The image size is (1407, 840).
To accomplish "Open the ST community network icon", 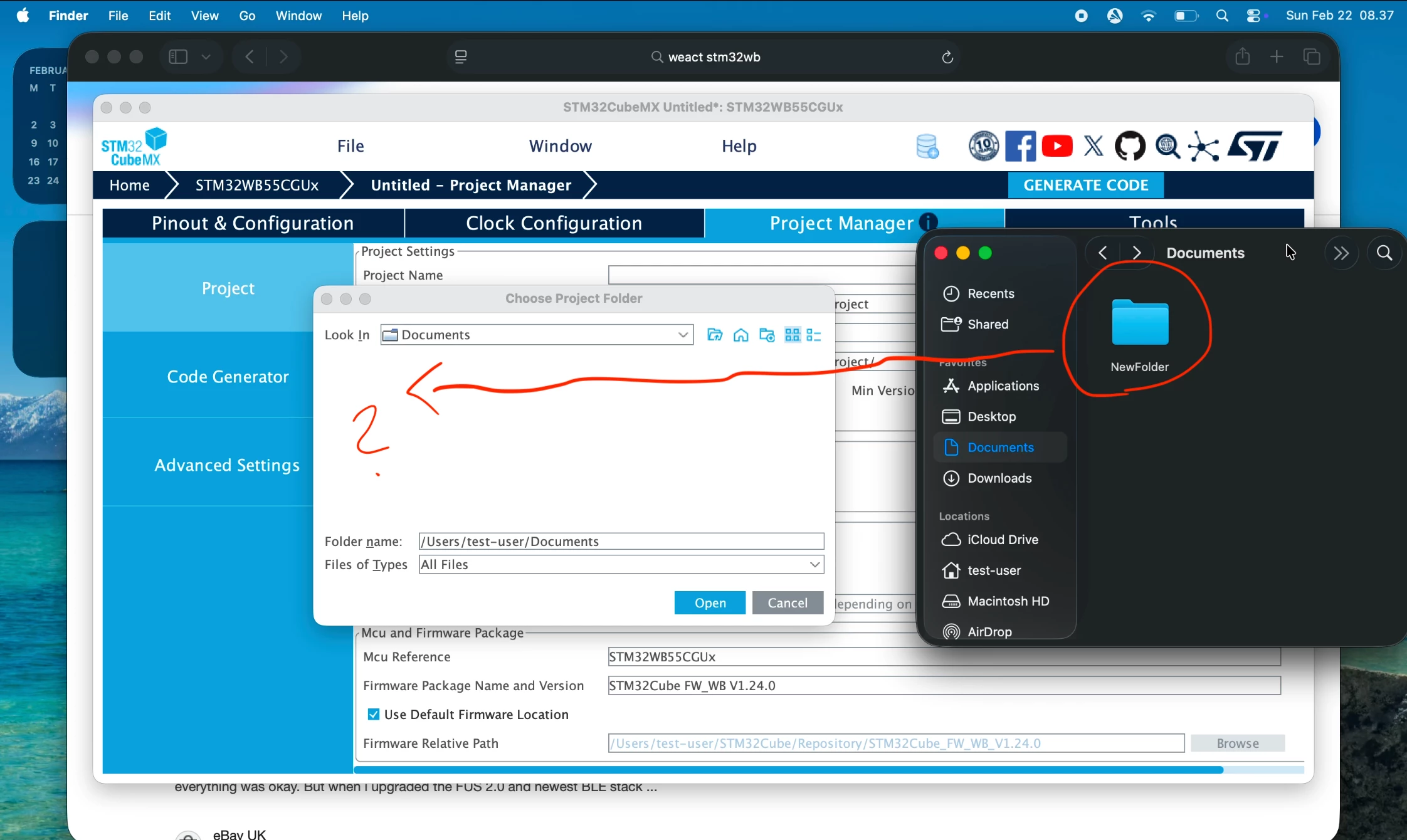I will [1204, 146].
